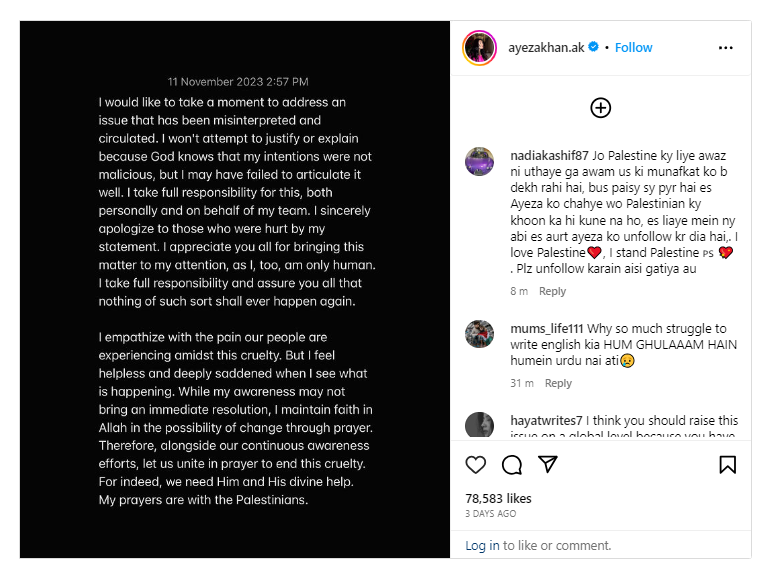
Task: View the 78,583 likes list
Action: point(498,499)
